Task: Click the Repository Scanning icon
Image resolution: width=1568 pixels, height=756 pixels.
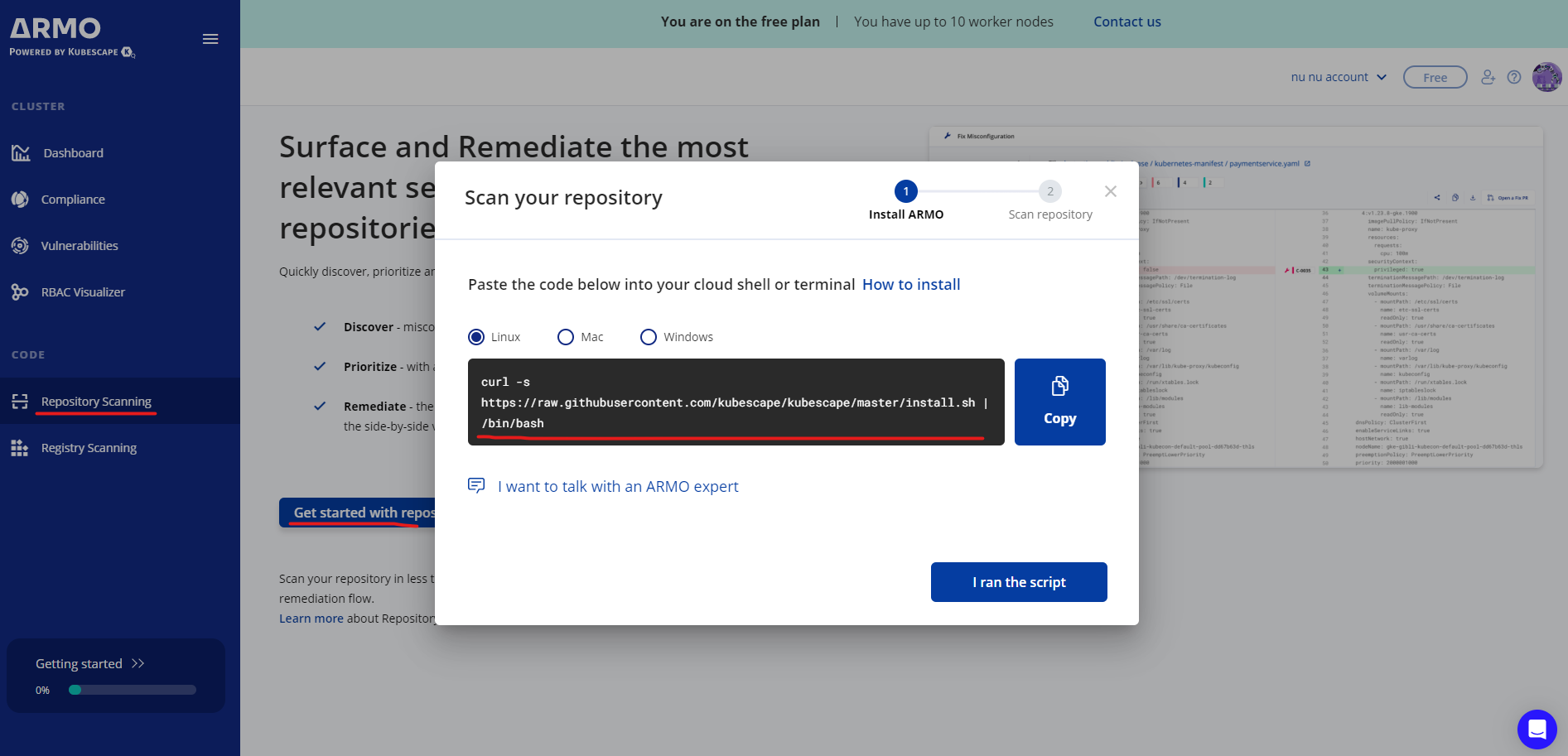Action: tap(20, 402)
